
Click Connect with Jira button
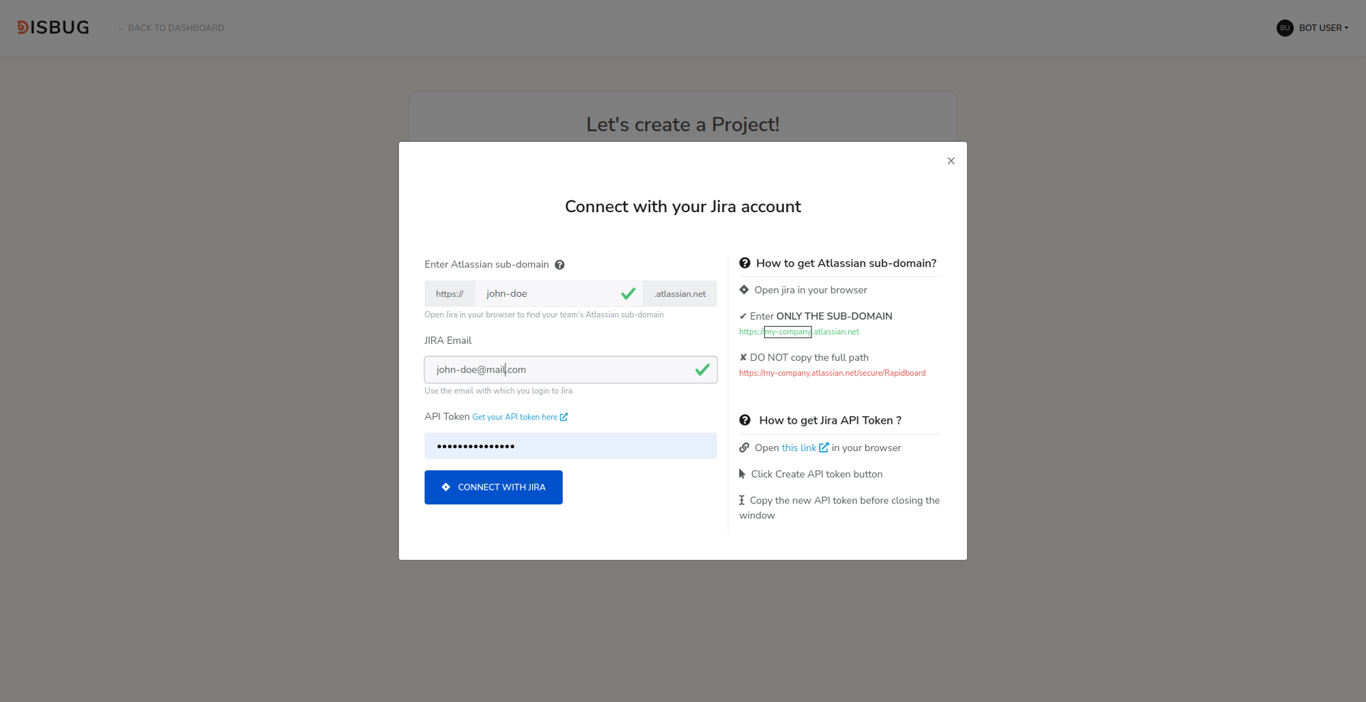(493, 487)
